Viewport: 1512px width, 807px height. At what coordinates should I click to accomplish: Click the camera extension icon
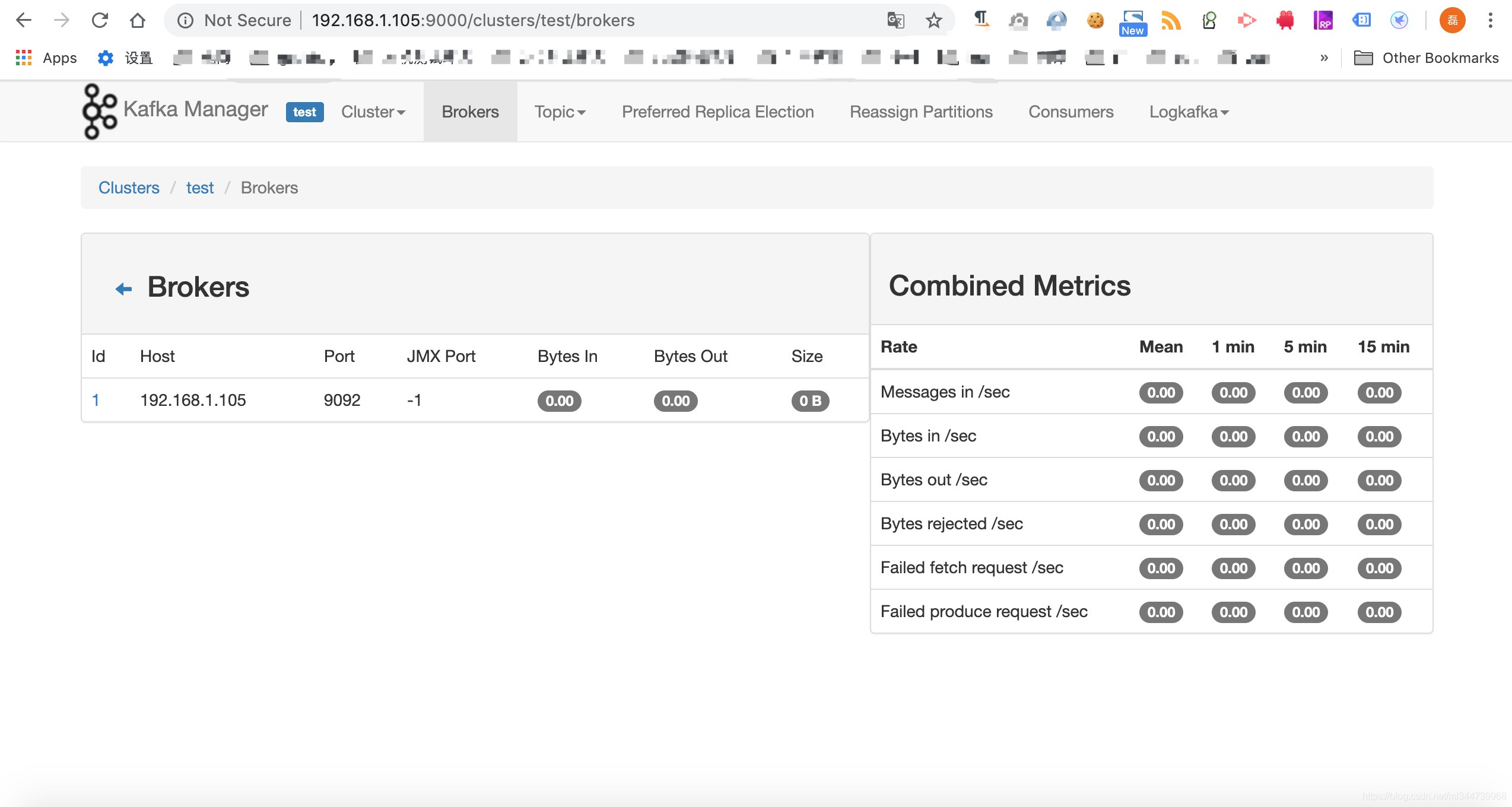click(1018, 20)
